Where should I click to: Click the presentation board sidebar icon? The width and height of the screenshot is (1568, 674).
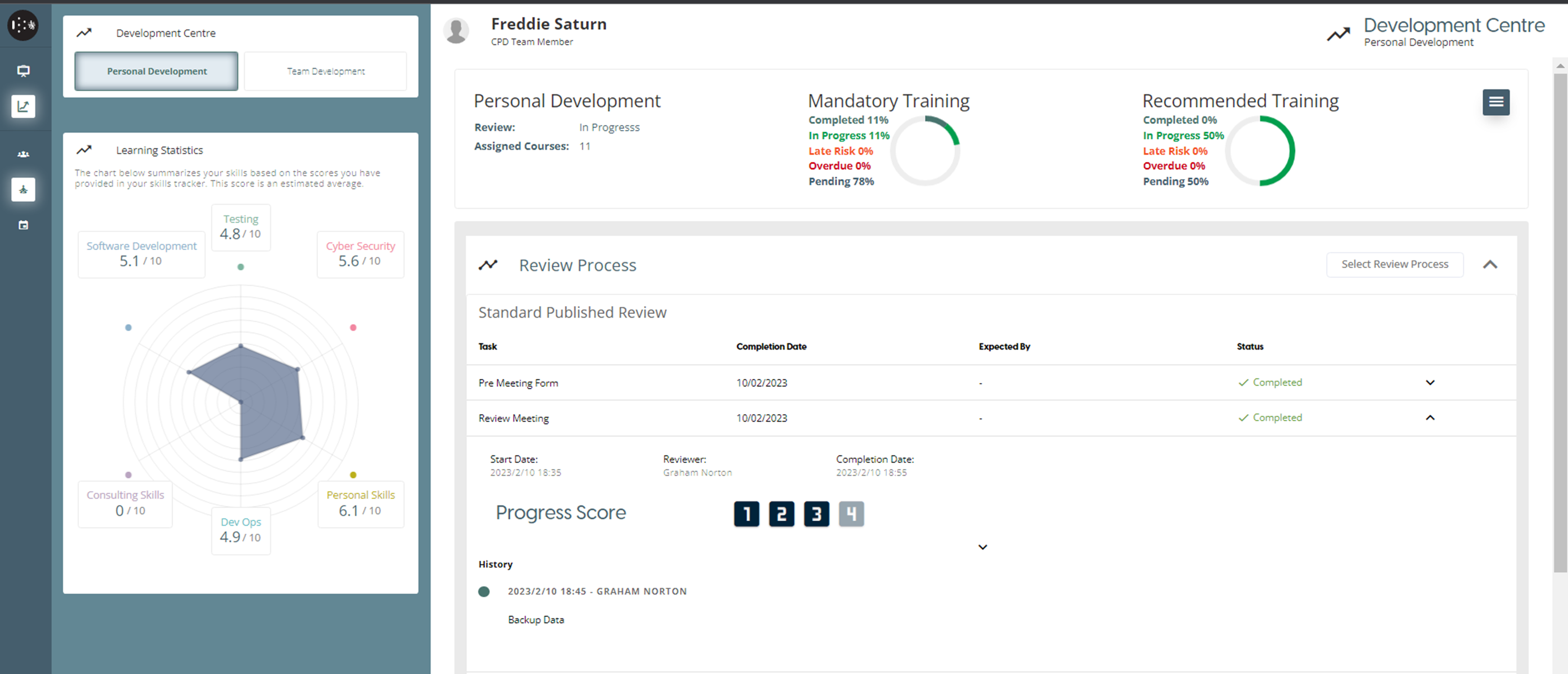pos(23,71)
